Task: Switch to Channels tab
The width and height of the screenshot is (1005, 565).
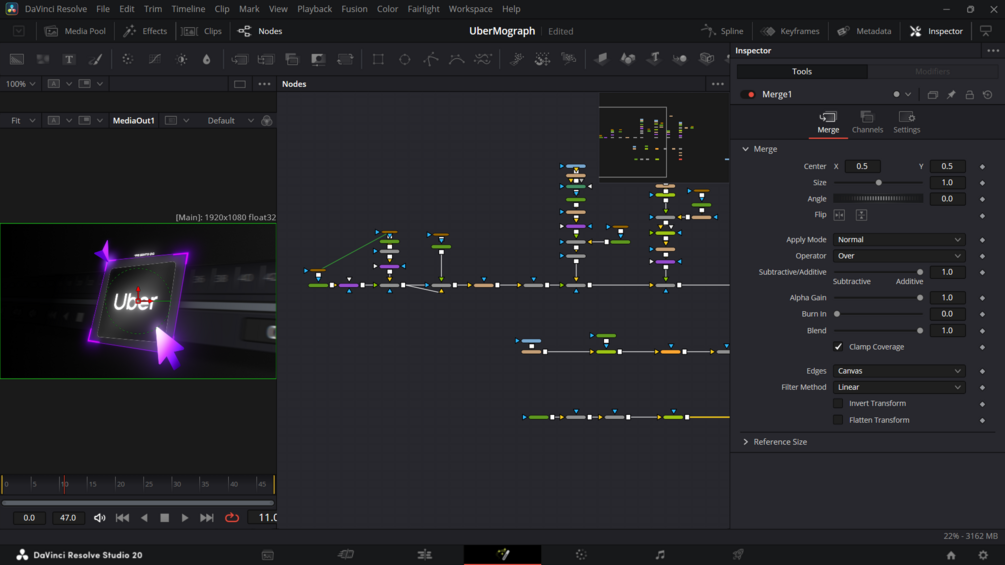Action: pos(867,122)
